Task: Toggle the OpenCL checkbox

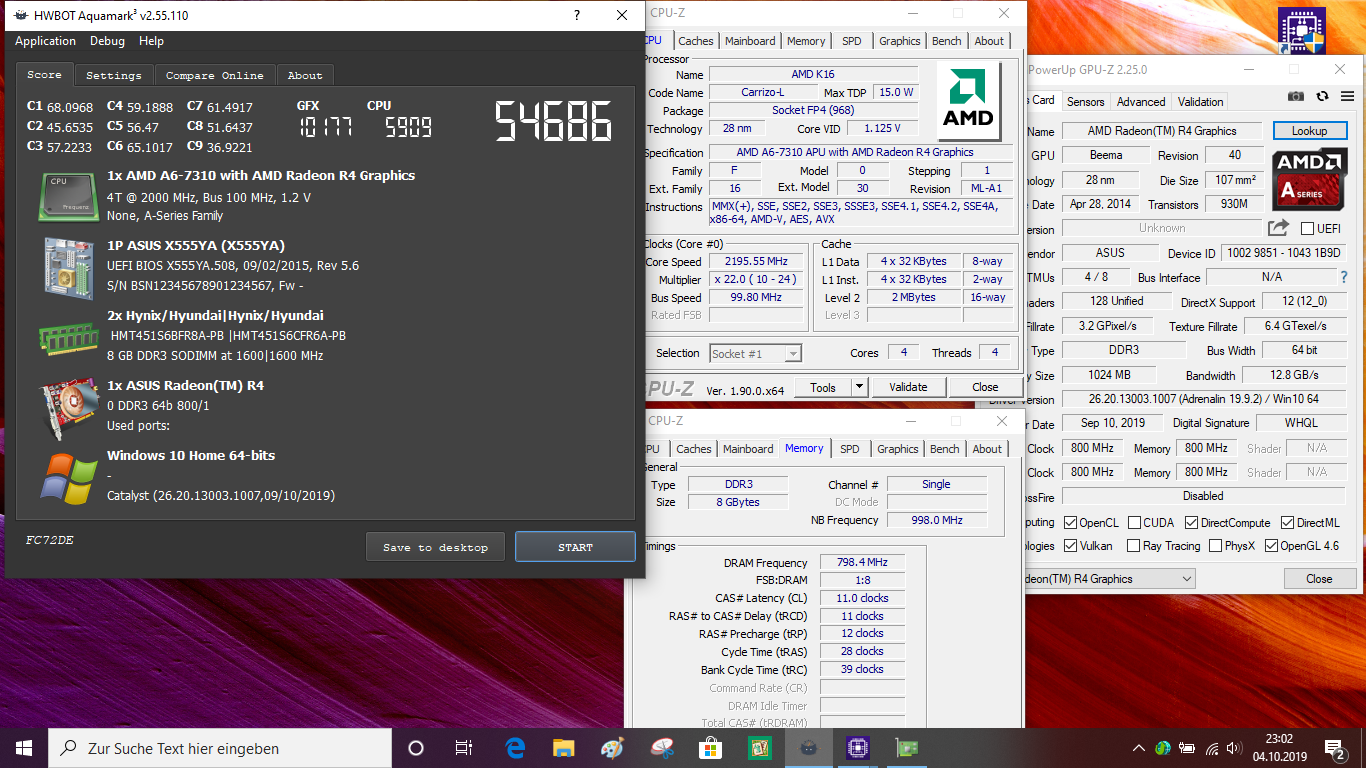Action: tap(1071, 523)
